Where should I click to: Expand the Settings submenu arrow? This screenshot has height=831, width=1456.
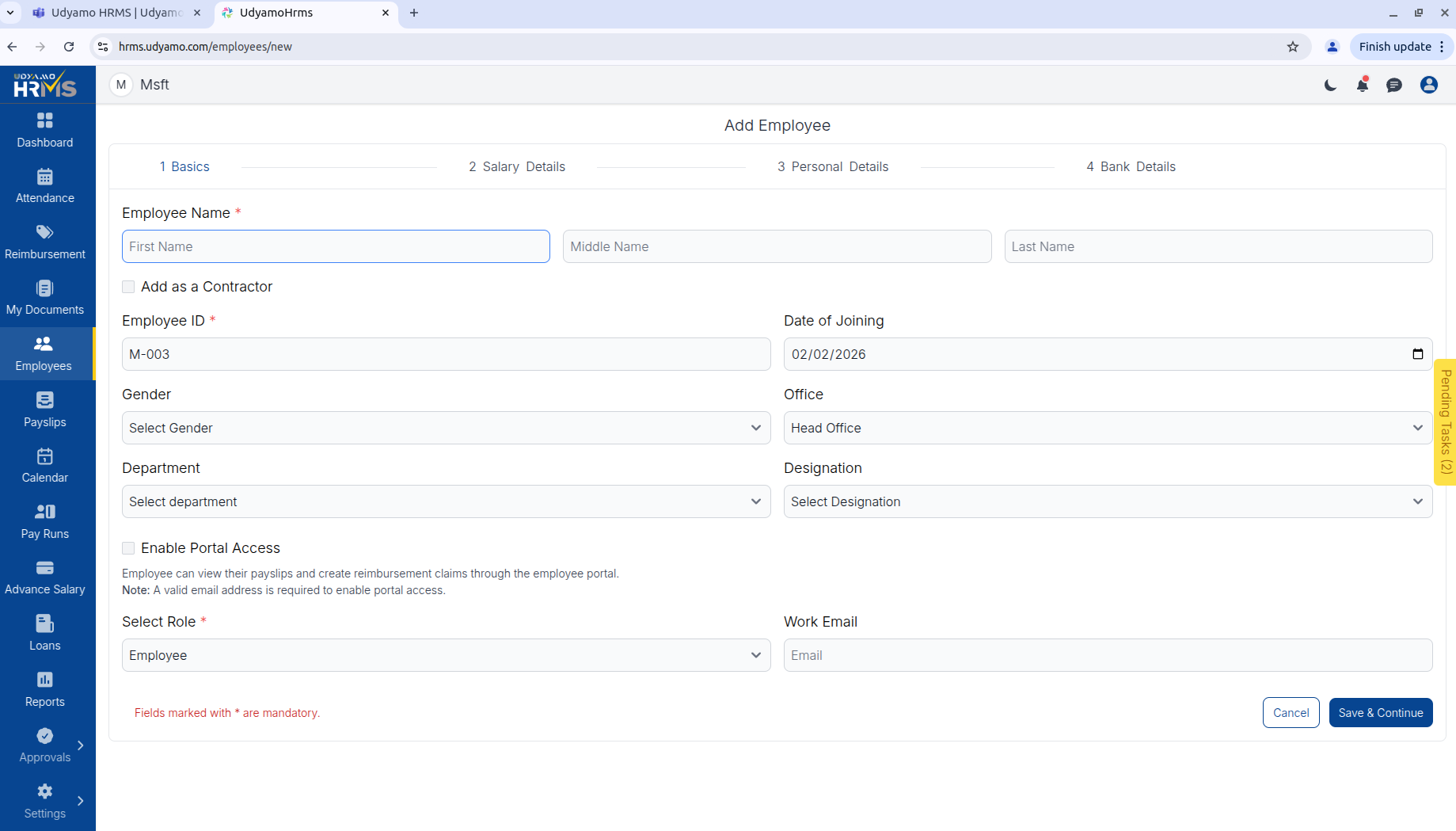point(81,801)
